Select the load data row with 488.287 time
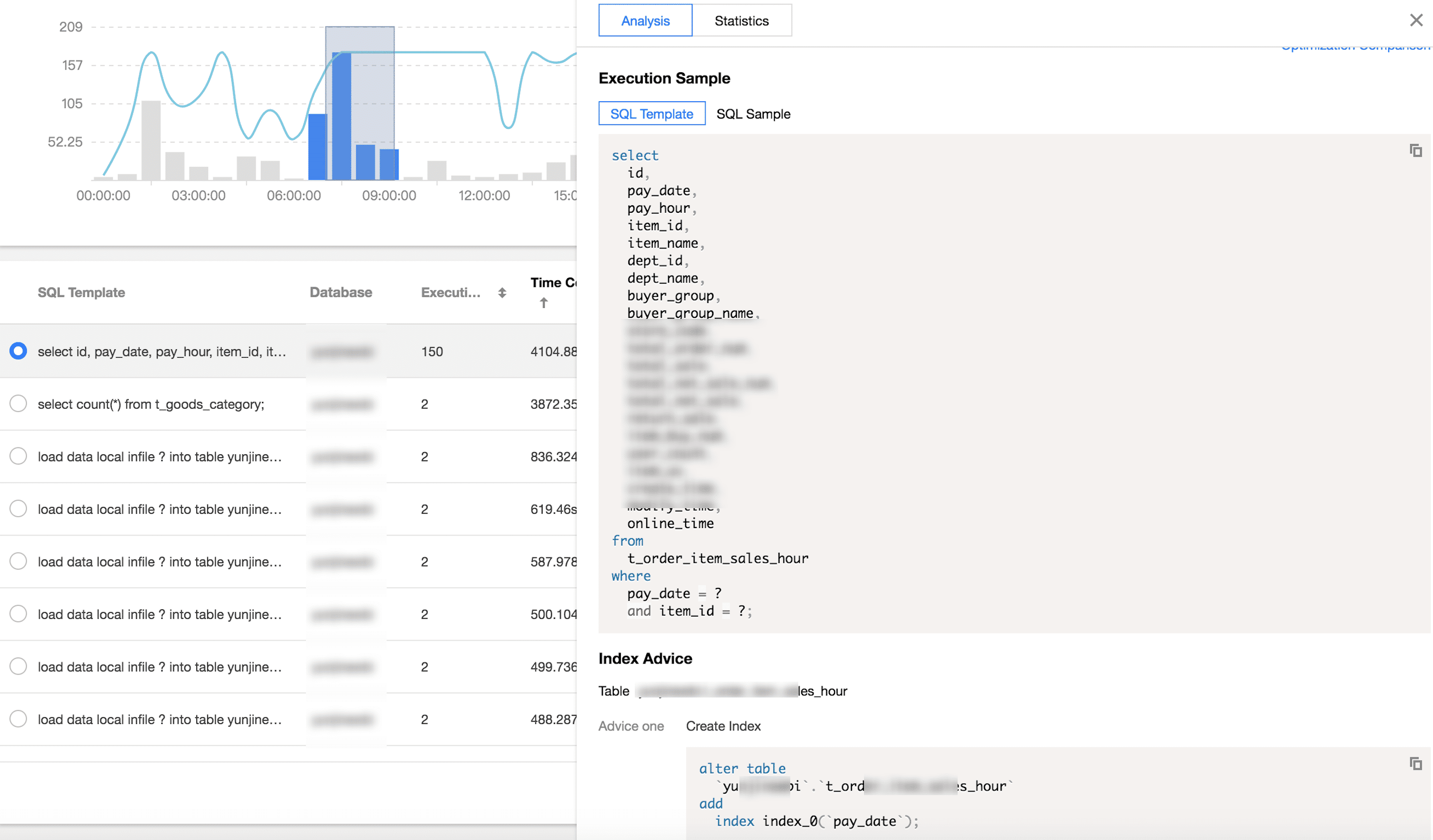 coord(18,719)
